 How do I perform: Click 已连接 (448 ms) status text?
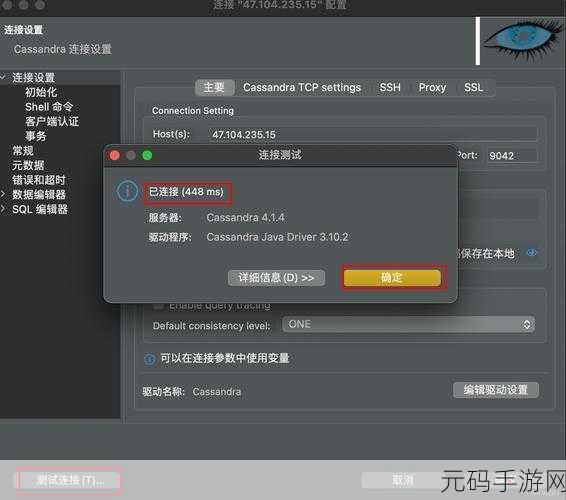186,192
